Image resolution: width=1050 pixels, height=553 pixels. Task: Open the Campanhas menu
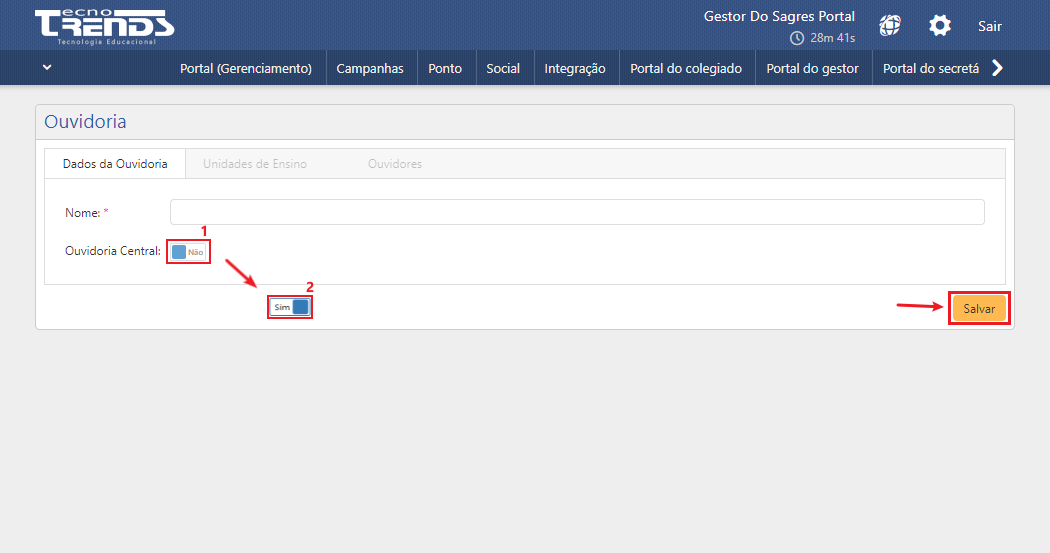coord(370,69)
